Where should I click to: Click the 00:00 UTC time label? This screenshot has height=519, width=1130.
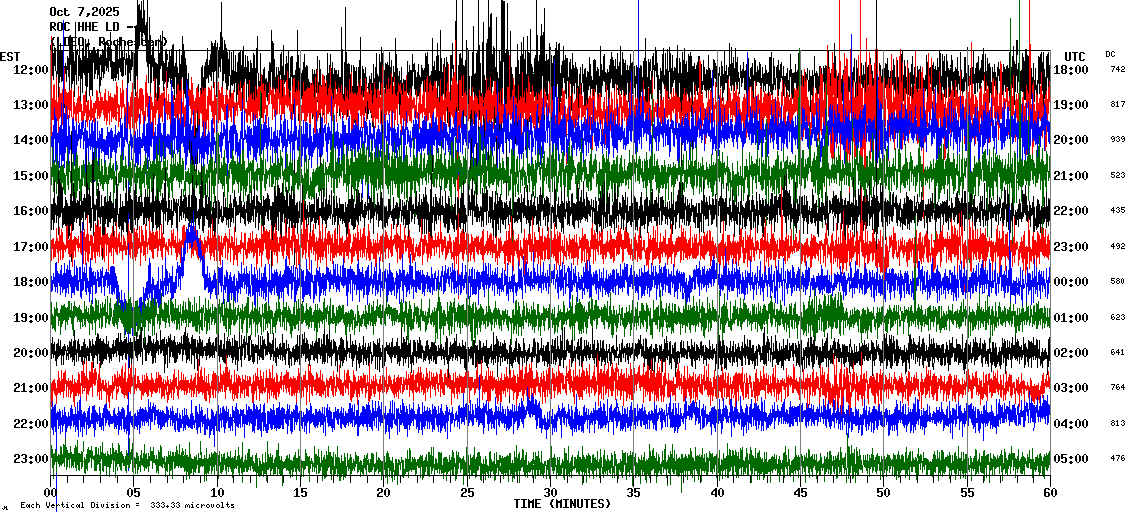1071,282
